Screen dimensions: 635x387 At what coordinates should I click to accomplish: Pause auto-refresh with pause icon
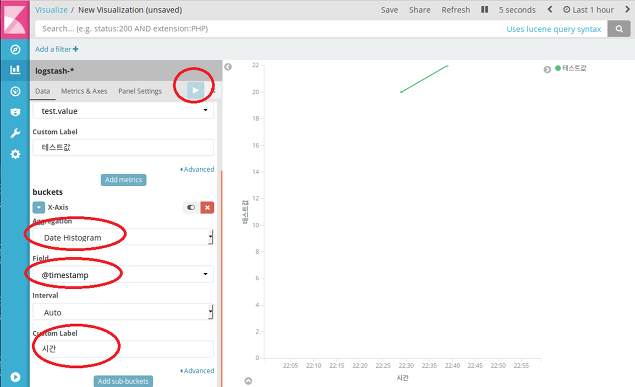tap(484, 9)
